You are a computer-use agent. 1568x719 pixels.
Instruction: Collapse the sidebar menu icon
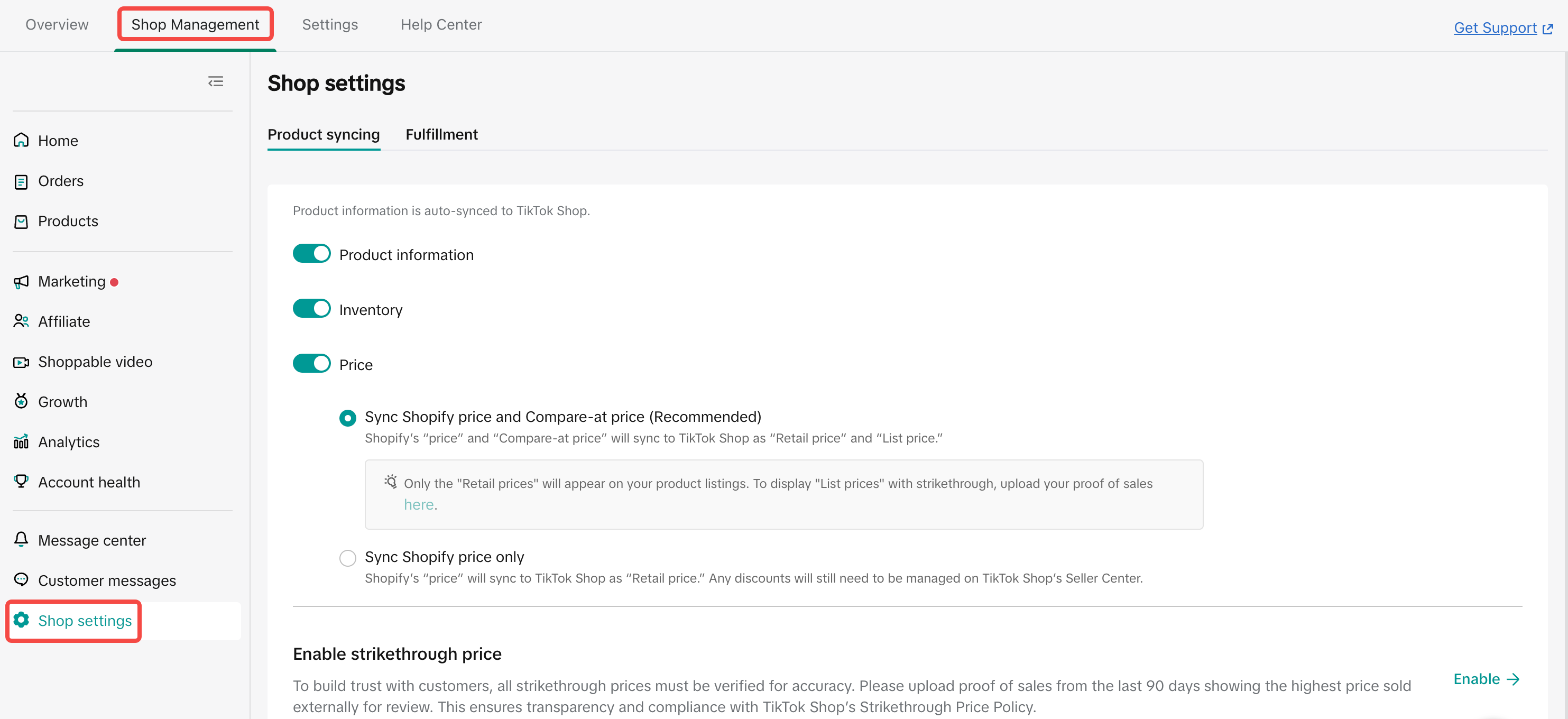tap(216, 81)
